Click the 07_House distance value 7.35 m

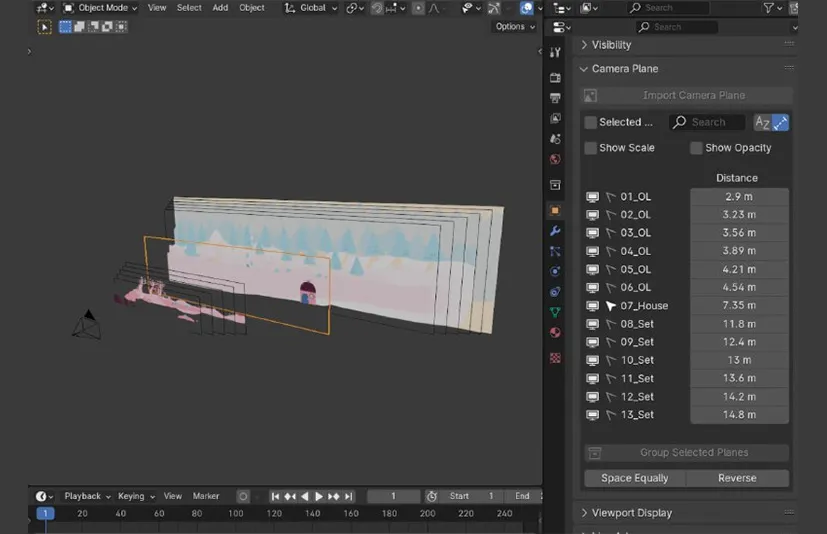coord(739,306)
